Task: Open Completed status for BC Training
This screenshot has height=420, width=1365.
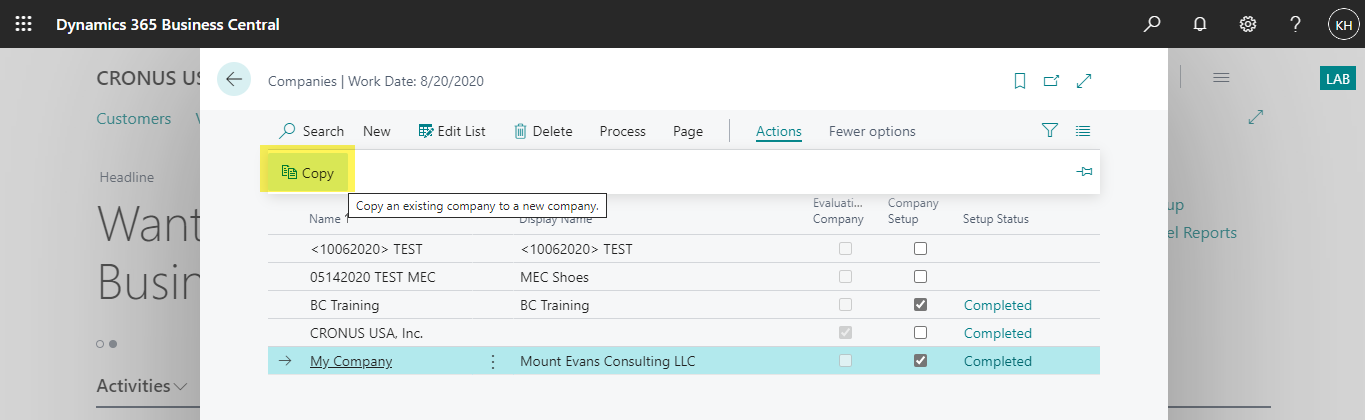Action: click(997, 305)
